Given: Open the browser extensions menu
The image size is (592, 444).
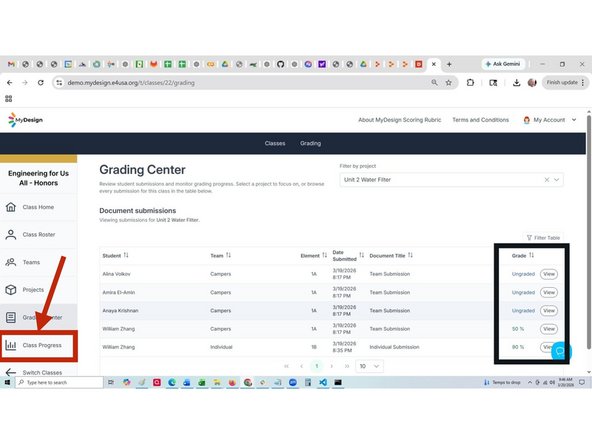Looking at the screenshot, I should (470, 83).
